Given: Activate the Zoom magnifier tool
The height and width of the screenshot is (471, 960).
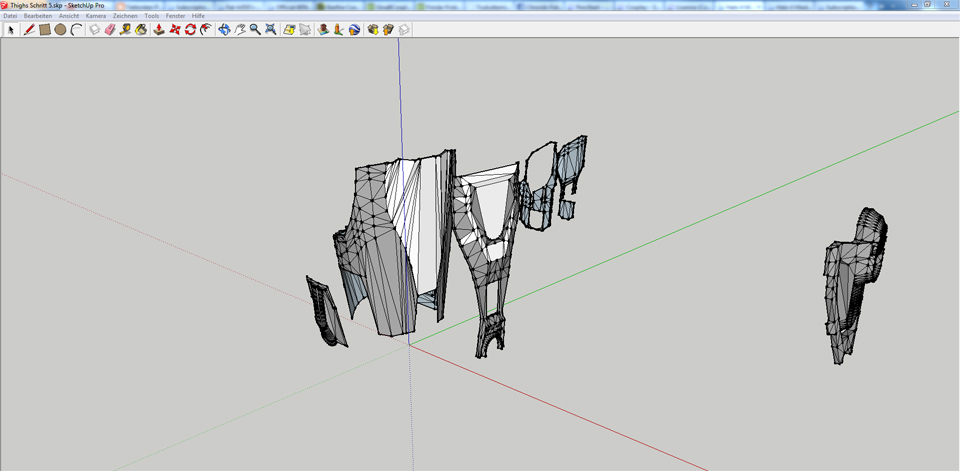Looking at the screenshot, I should point(255,29).
